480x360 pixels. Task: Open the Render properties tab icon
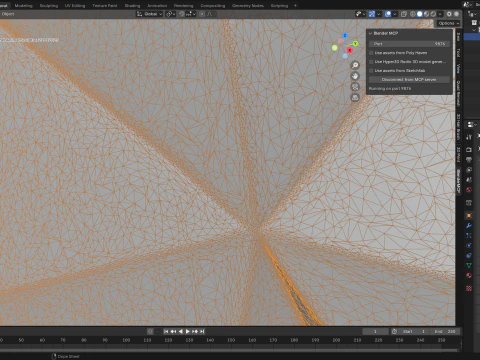pos(469,150)
